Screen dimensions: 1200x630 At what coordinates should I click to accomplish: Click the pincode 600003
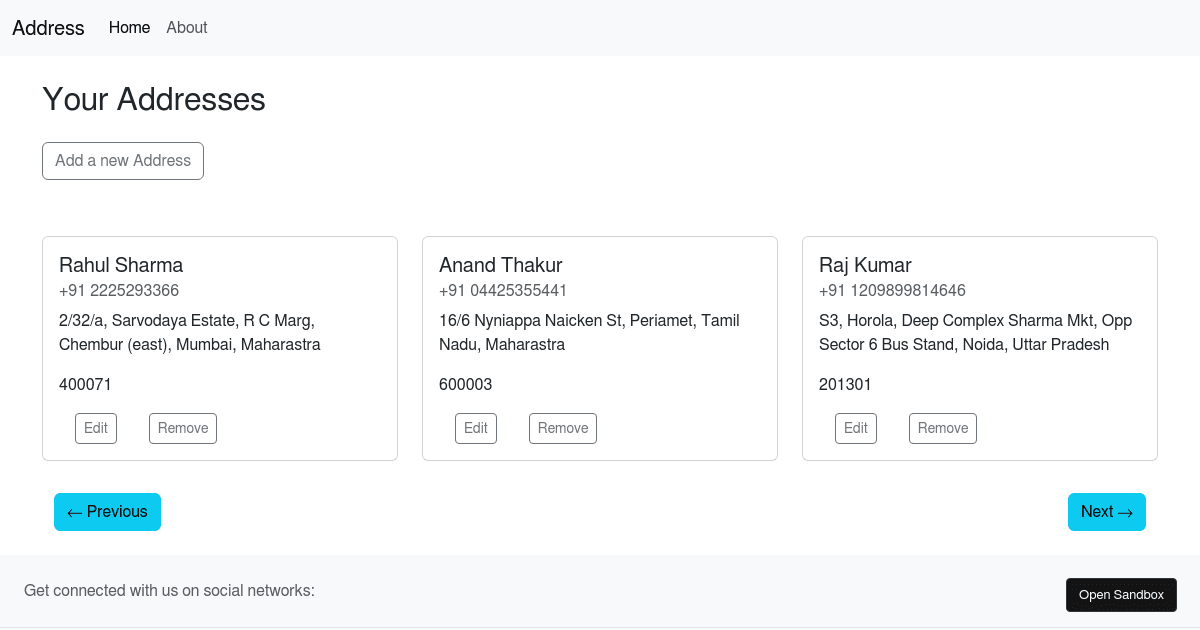[x=466, y=385]
